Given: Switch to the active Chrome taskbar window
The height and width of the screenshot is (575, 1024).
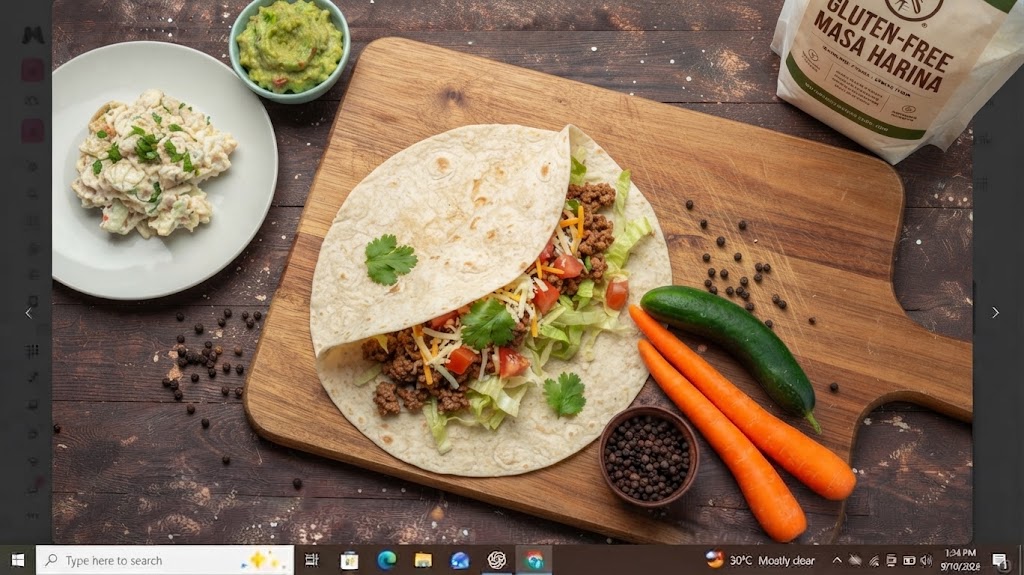Looking at the screenshot, I should [534, 560].
